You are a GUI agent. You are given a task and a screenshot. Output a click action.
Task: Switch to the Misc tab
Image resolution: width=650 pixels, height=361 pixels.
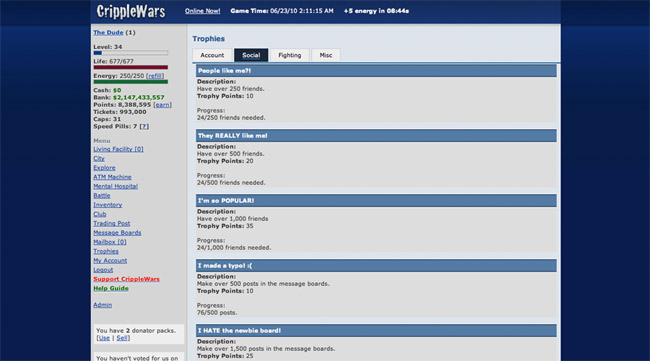click(x=326, y=55)
